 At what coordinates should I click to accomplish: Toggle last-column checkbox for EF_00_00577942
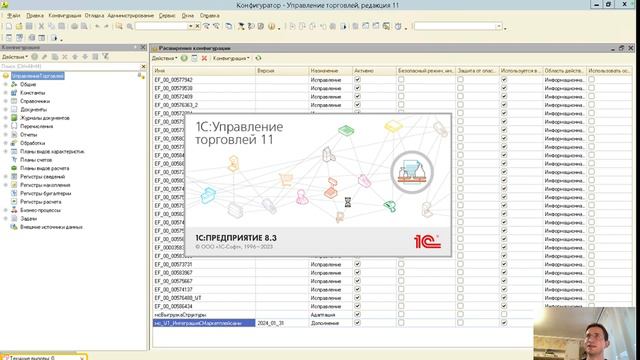point(591,80)
